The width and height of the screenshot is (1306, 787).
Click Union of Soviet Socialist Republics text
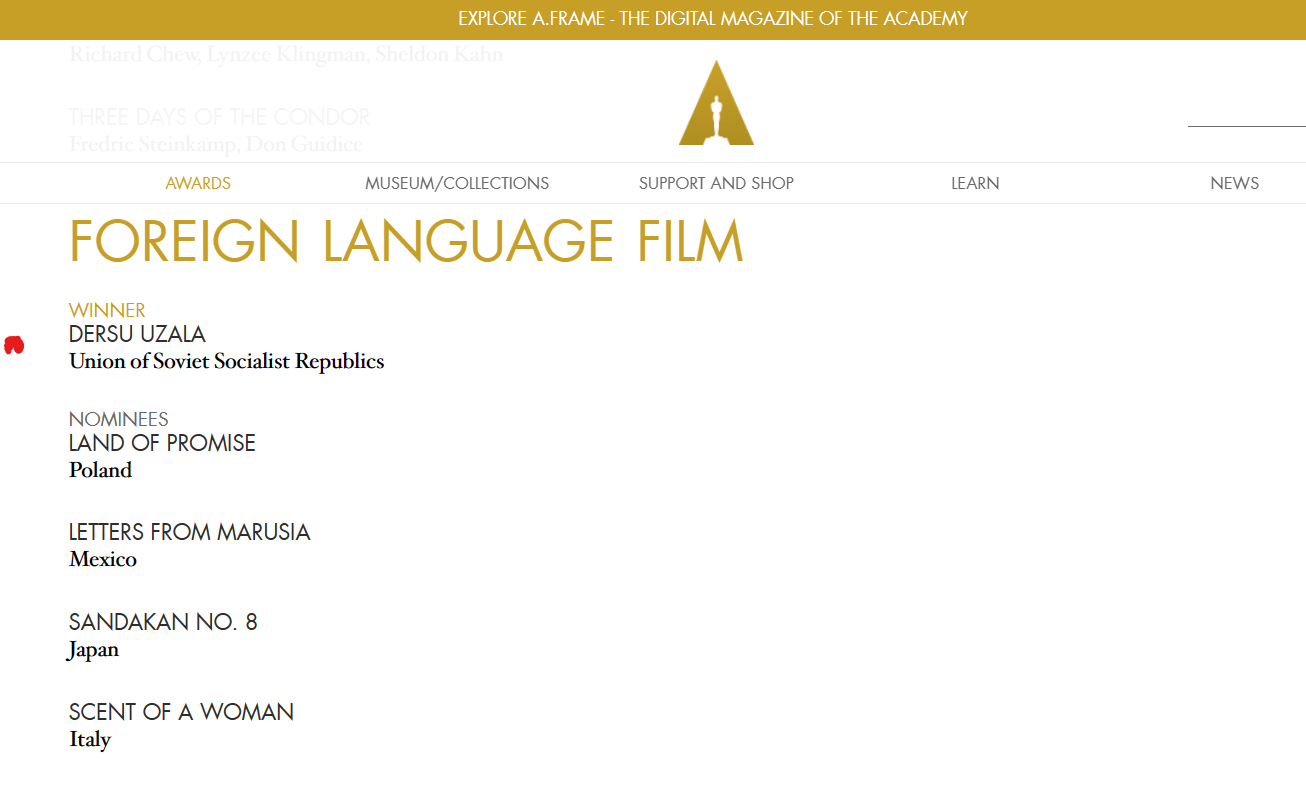pyautogui.click(x=227, y=361)
